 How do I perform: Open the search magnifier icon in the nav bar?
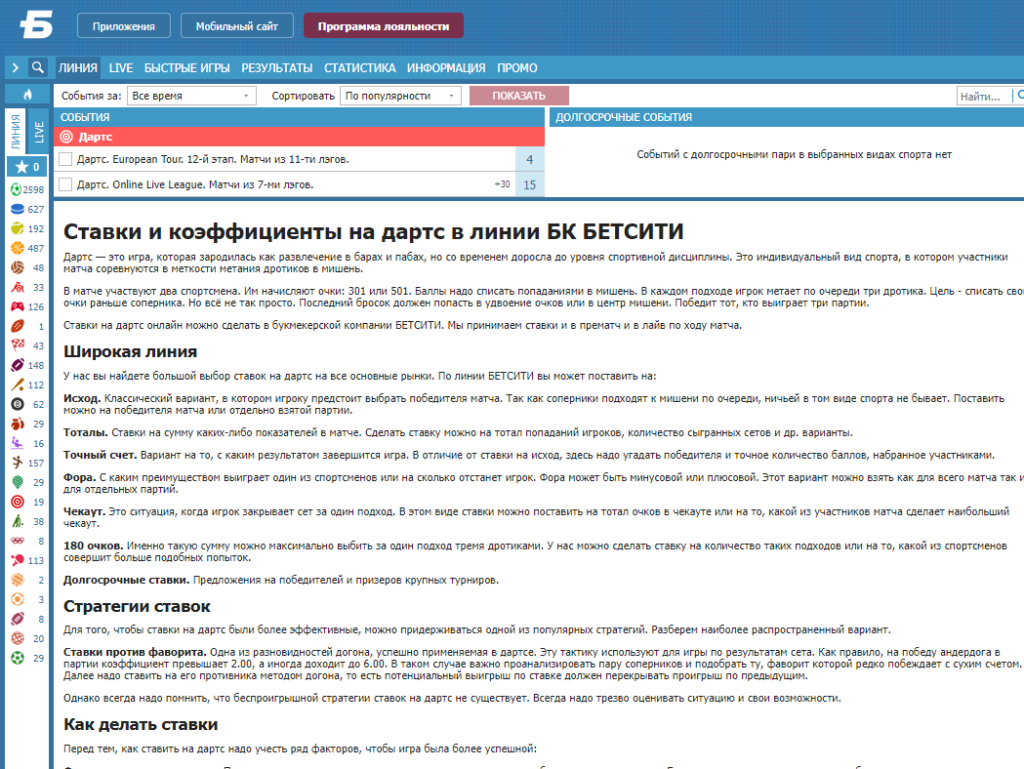[x=38, y=67]
